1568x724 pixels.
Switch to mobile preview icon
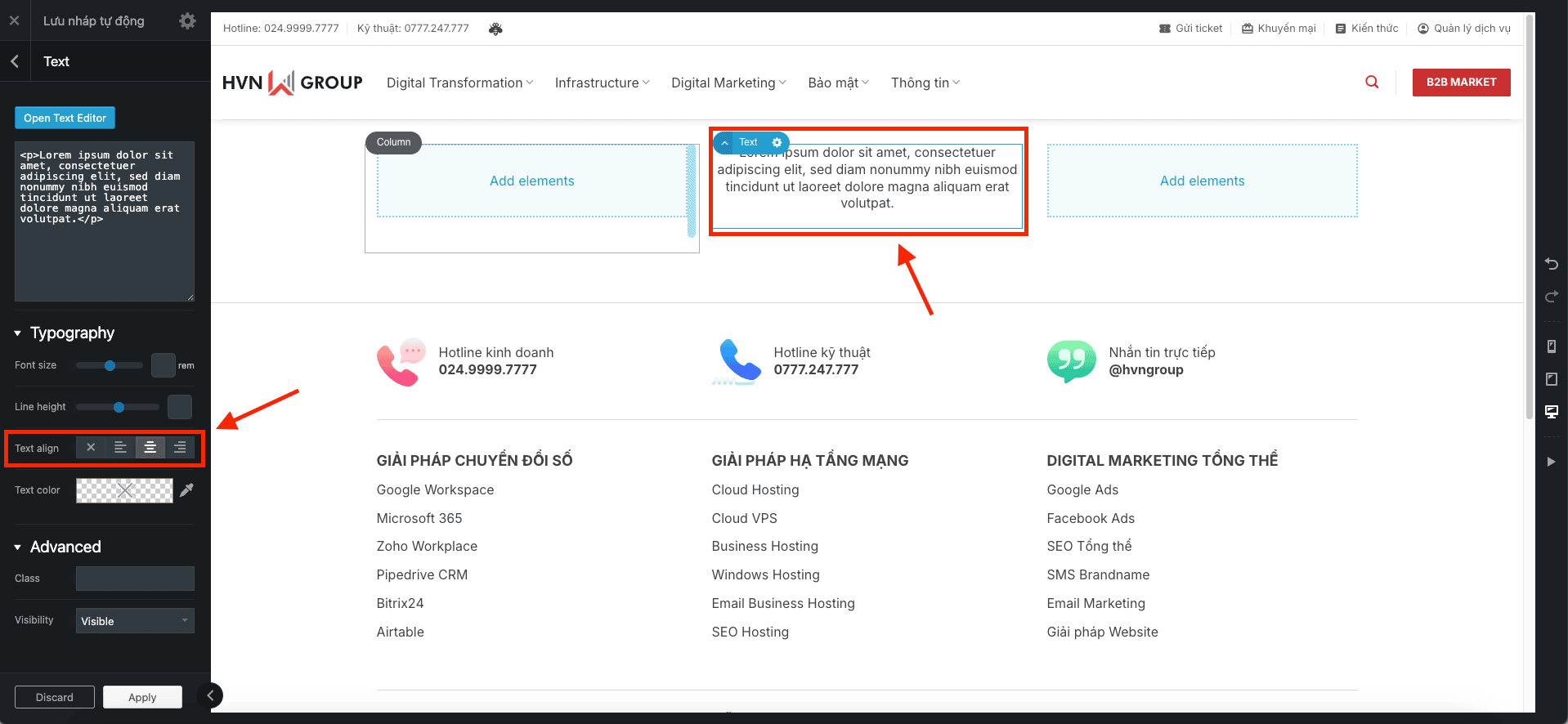point(1551,346)
